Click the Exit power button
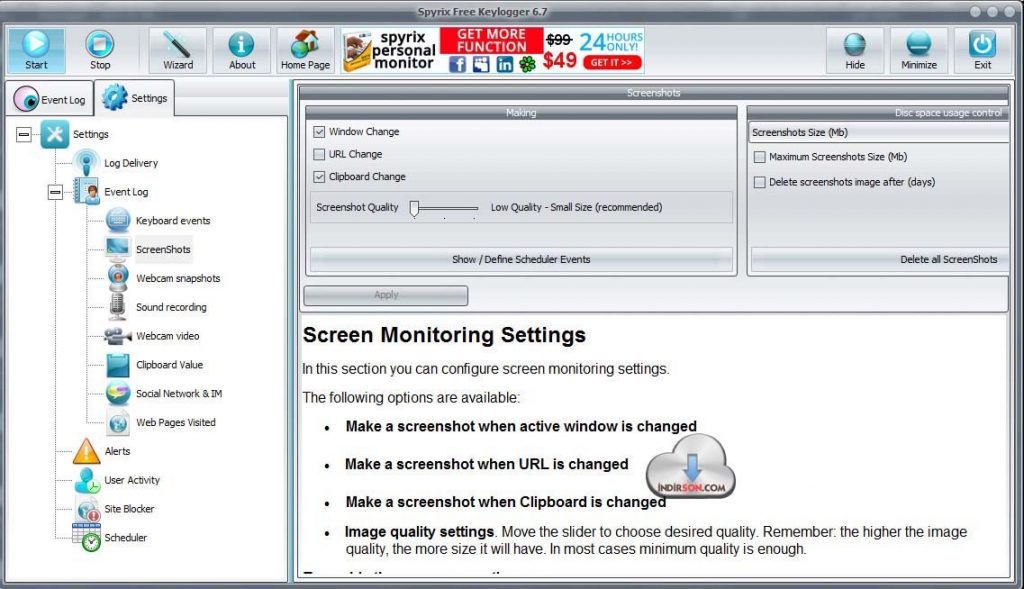This screenshot has width=1024, height=589. coord(982,50)
